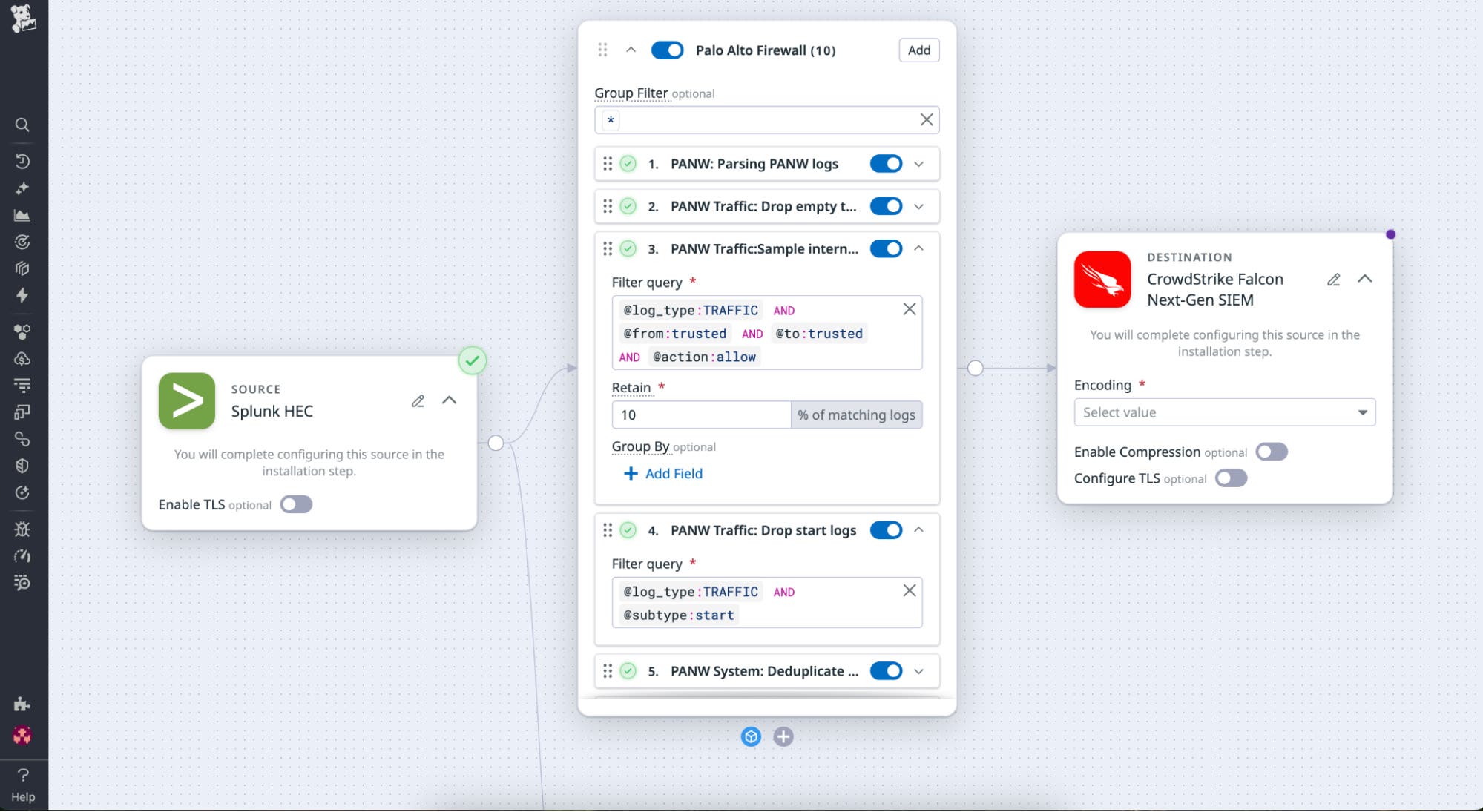Click the lightning bolt icon in the sidebar

tap(22, 295)
